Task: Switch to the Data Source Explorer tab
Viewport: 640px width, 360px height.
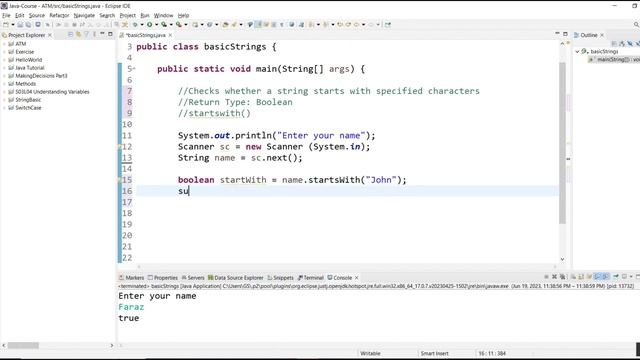Action: tap(236, 278)
